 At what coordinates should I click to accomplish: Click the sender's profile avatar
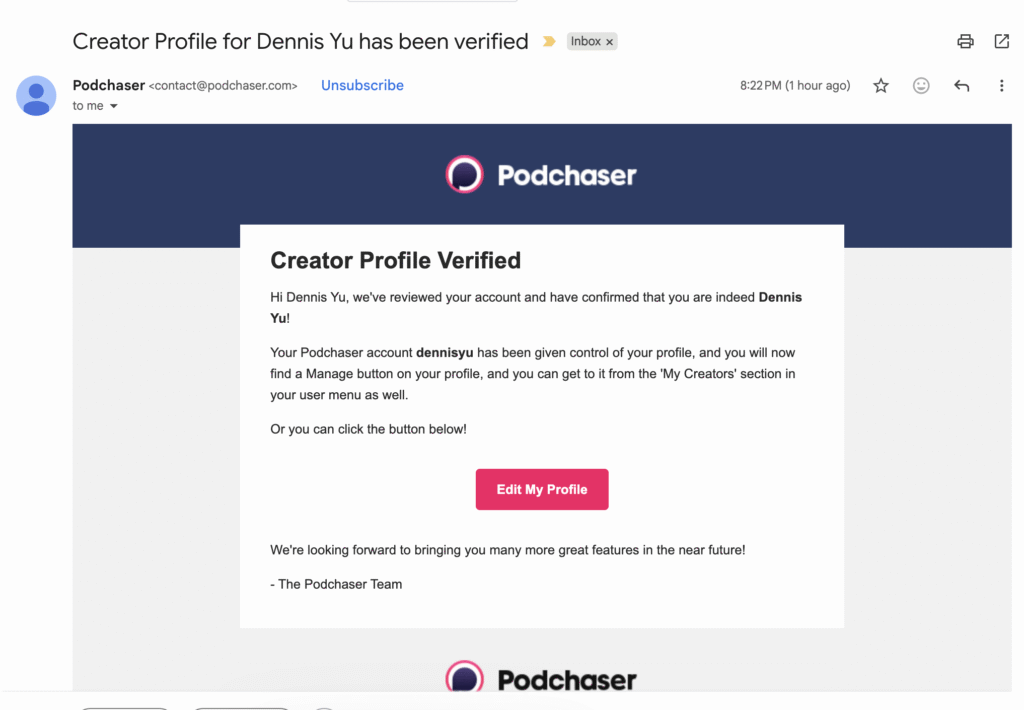pos(36,96)
